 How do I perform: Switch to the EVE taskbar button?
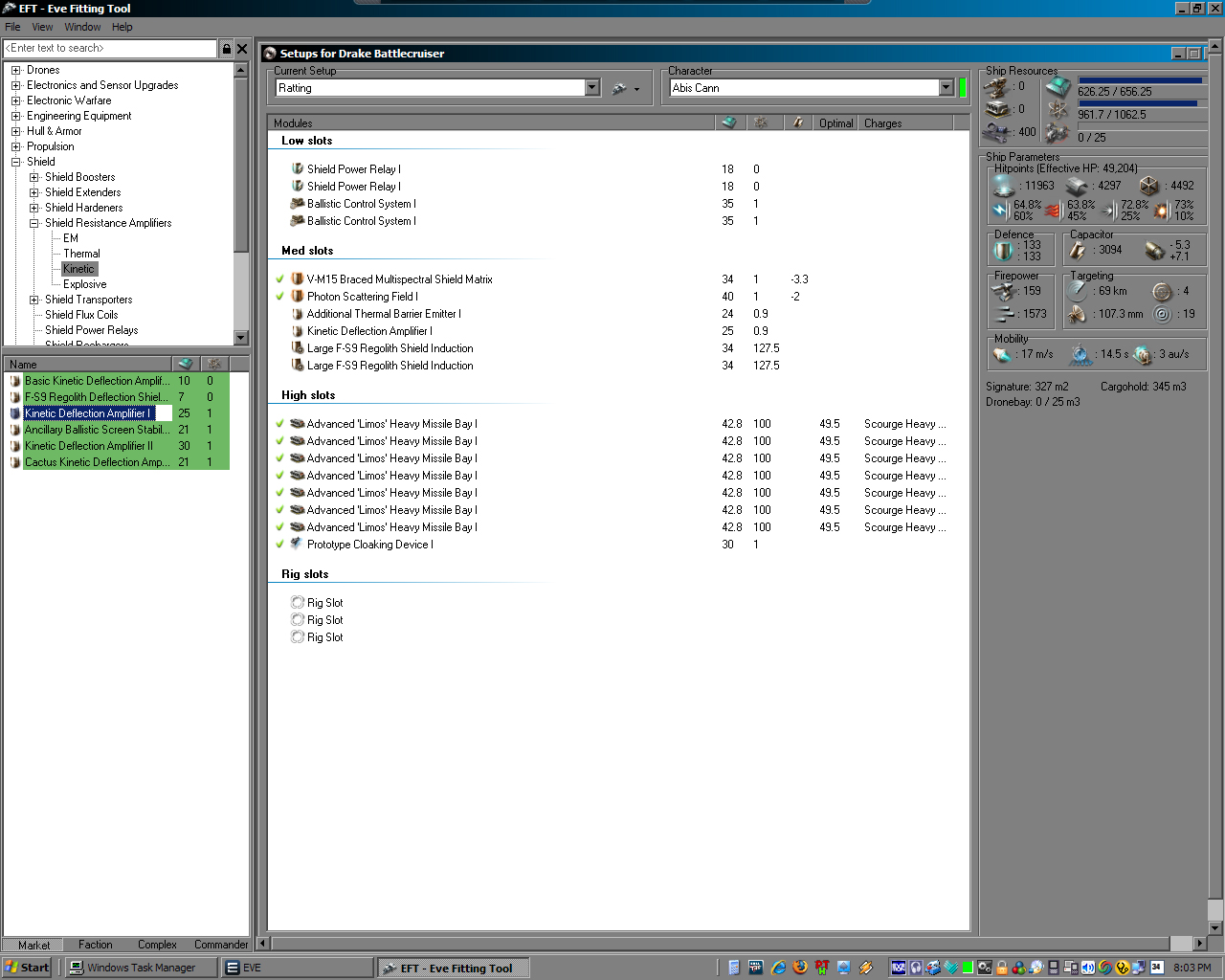(297, 968)
